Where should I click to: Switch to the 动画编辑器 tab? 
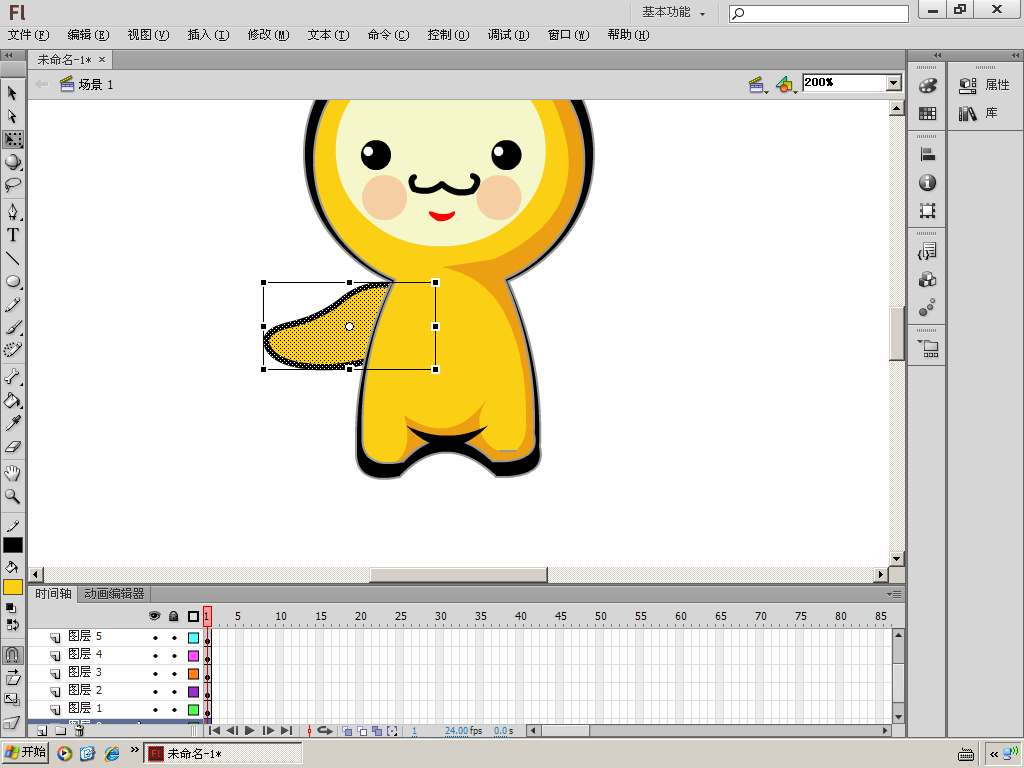(114, 594)
